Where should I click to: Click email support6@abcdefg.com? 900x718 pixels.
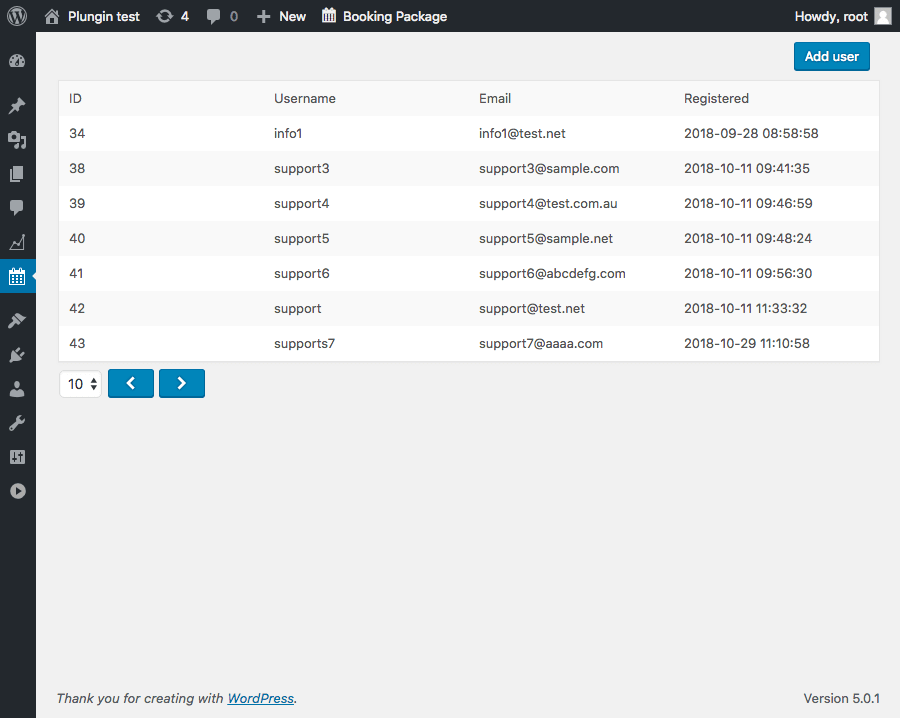[x=552, y=274]
